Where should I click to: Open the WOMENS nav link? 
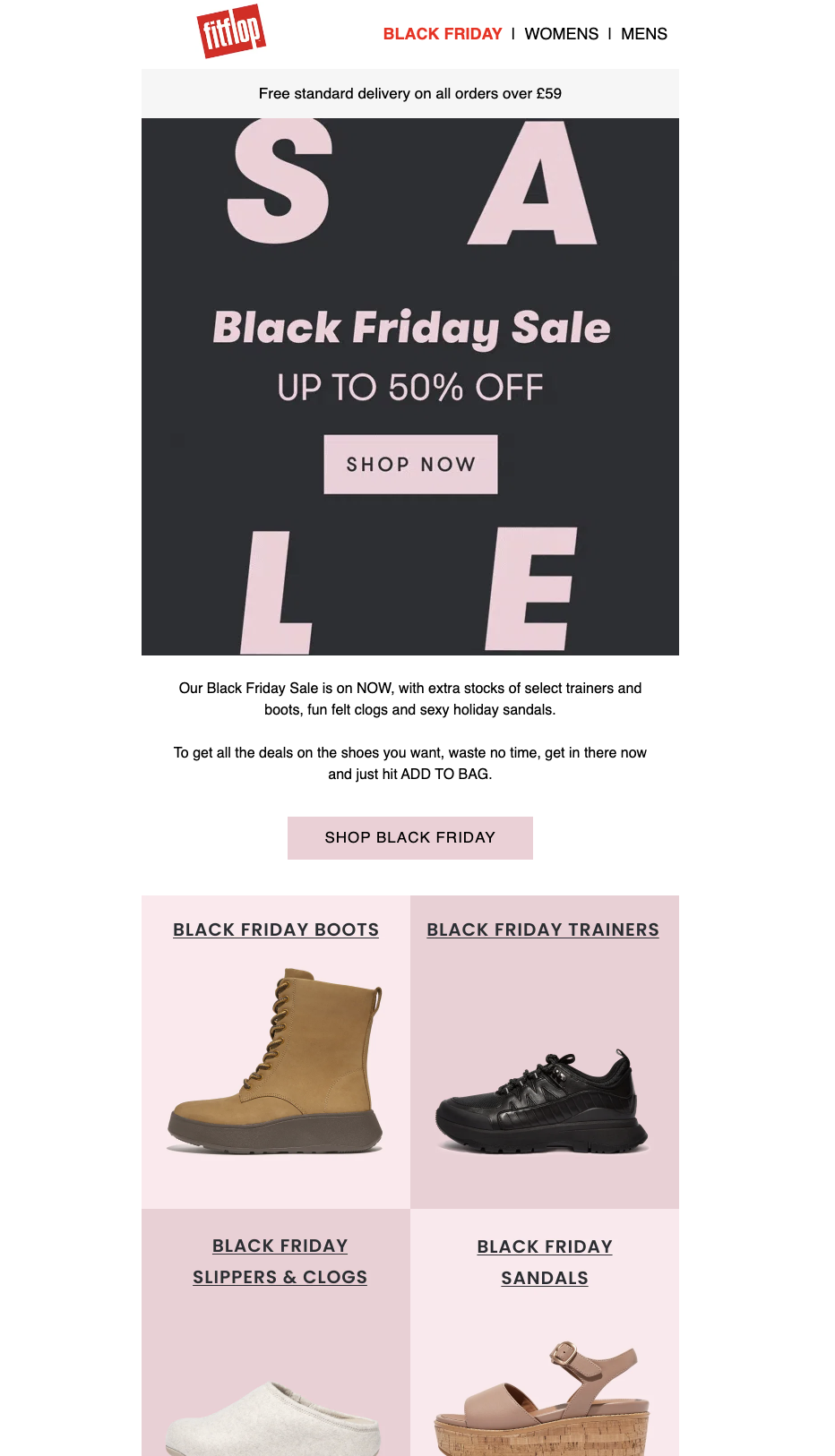click(x=562, y=34)
